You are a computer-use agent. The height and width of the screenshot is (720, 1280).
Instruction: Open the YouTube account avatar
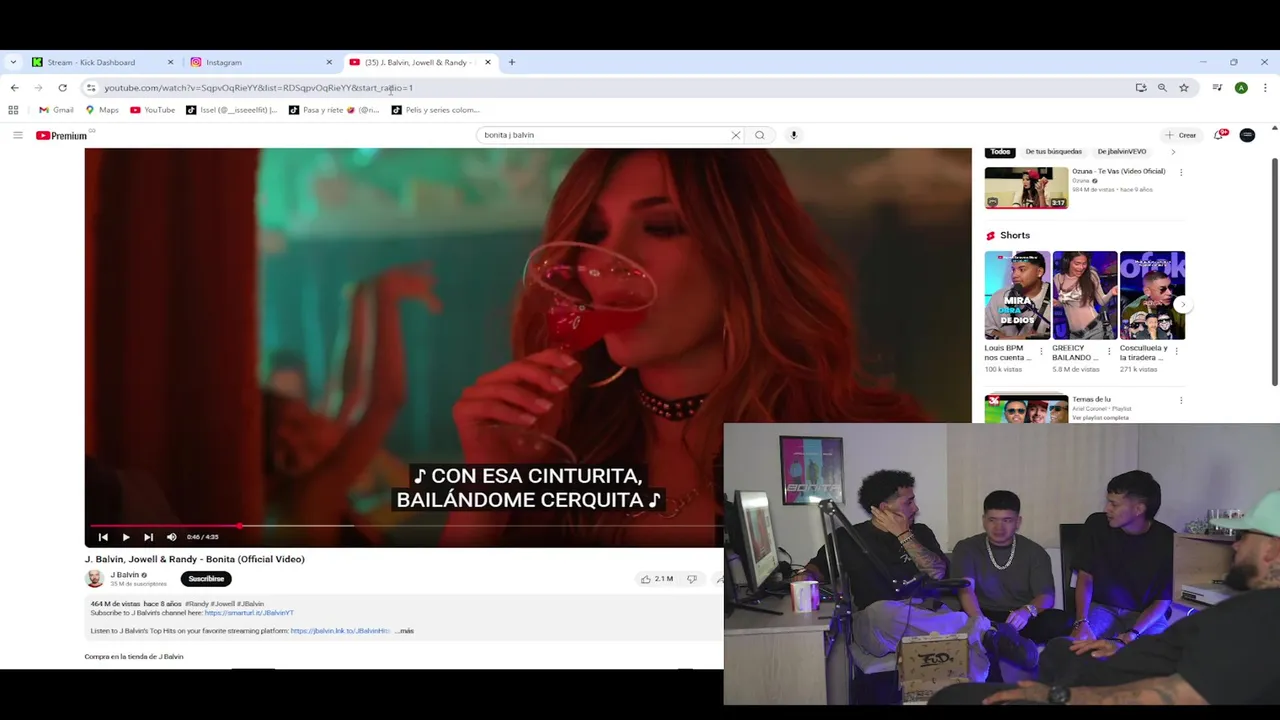point(1247,135)
